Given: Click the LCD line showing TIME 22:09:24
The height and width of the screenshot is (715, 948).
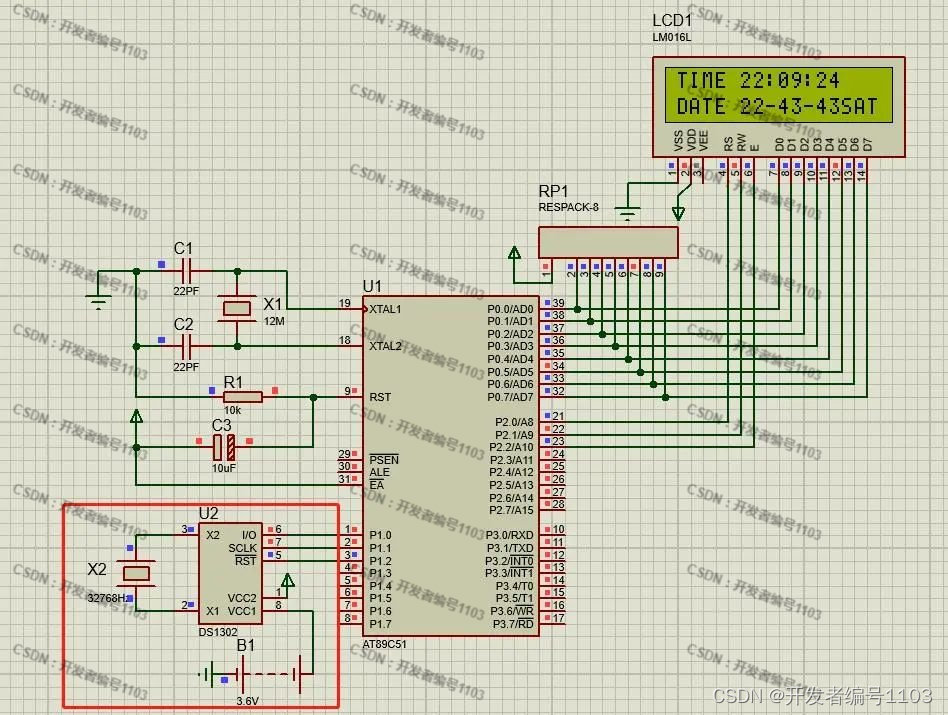Looking at the screenshot, I should [758, 80].
